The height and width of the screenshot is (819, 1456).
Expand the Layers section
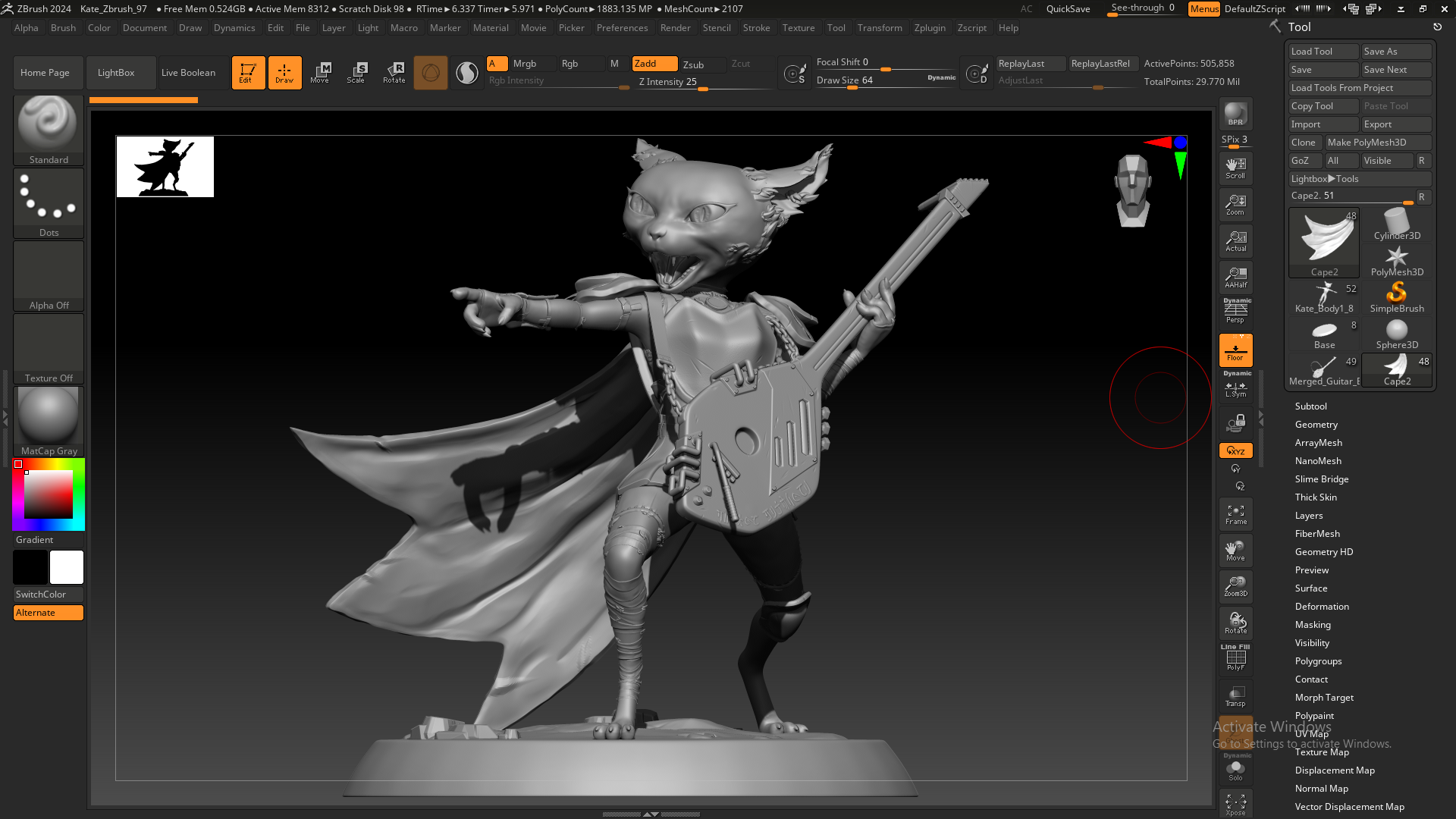1309,516
